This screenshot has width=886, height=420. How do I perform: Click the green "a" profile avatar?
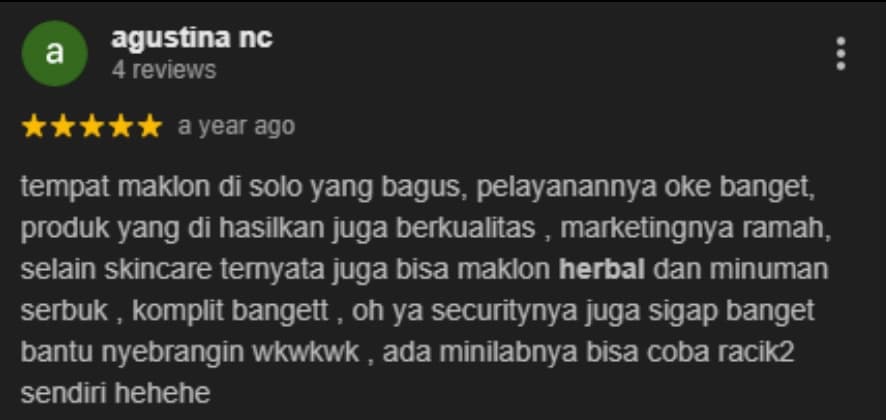pos(54,53)
